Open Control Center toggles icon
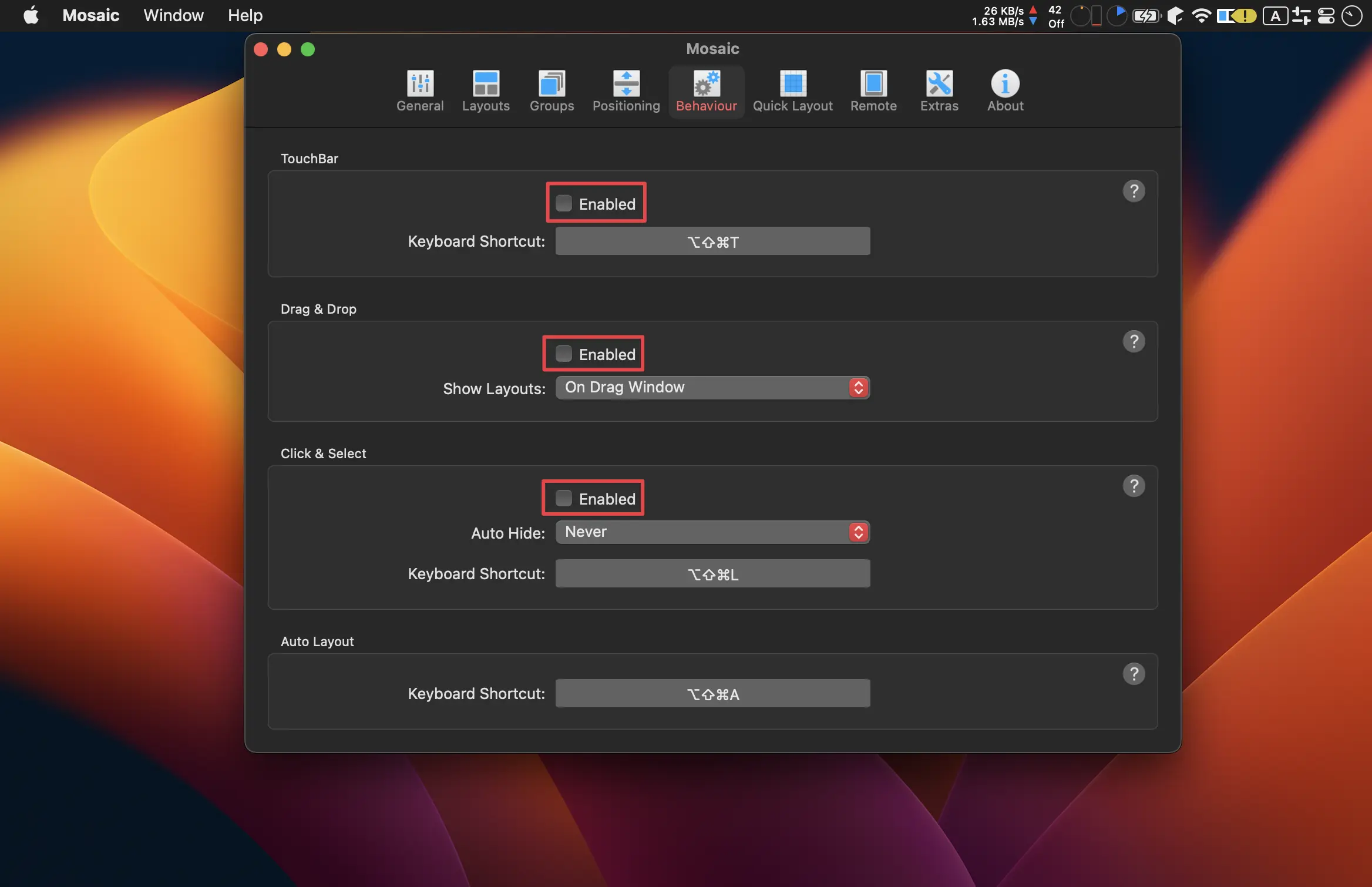 coord(1326,16)
